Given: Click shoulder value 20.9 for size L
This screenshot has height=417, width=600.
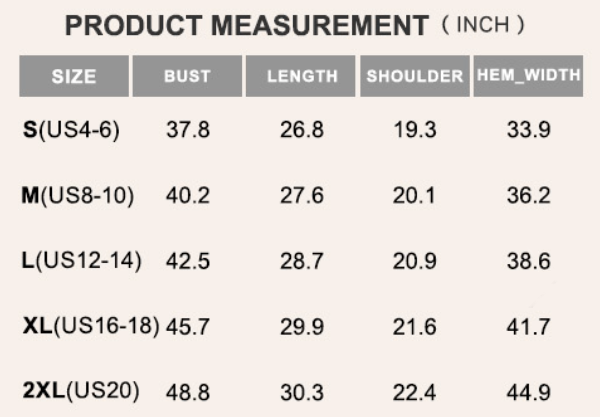Looking at the screenshot, I should [x=414, y=261].
